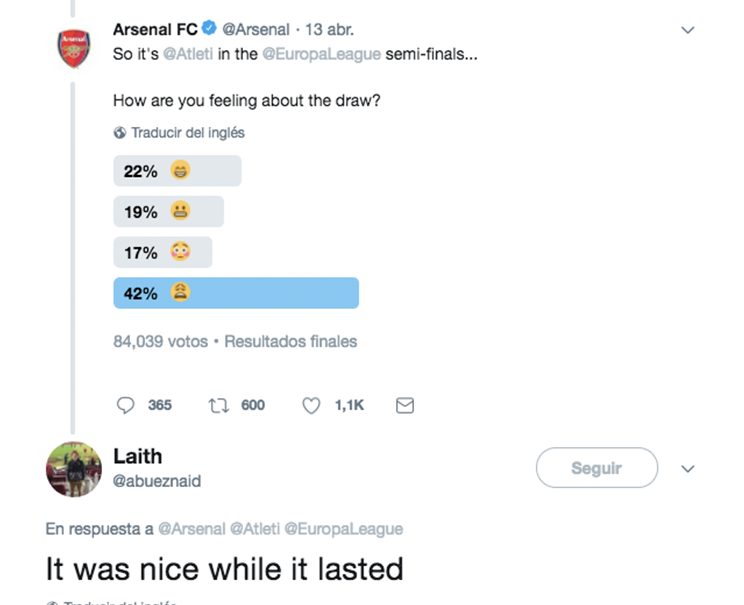Click the reply speech bubble icon
This screenshot has height=605, width=744.
(x=126, y=405)
